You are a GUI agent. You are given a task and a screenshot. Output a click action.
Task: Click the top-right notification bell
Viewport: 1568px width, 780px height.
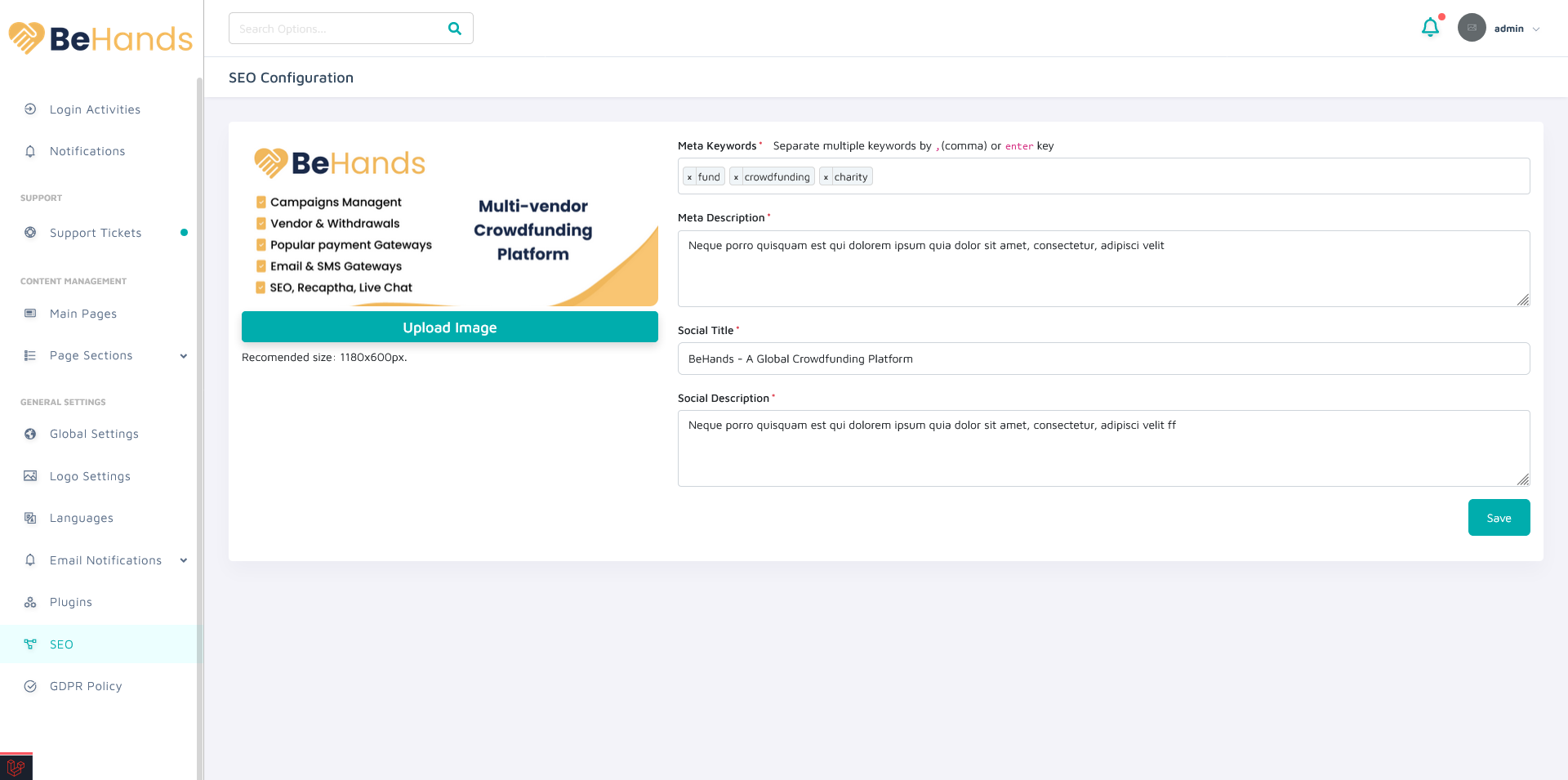(x=1430, y=27)
